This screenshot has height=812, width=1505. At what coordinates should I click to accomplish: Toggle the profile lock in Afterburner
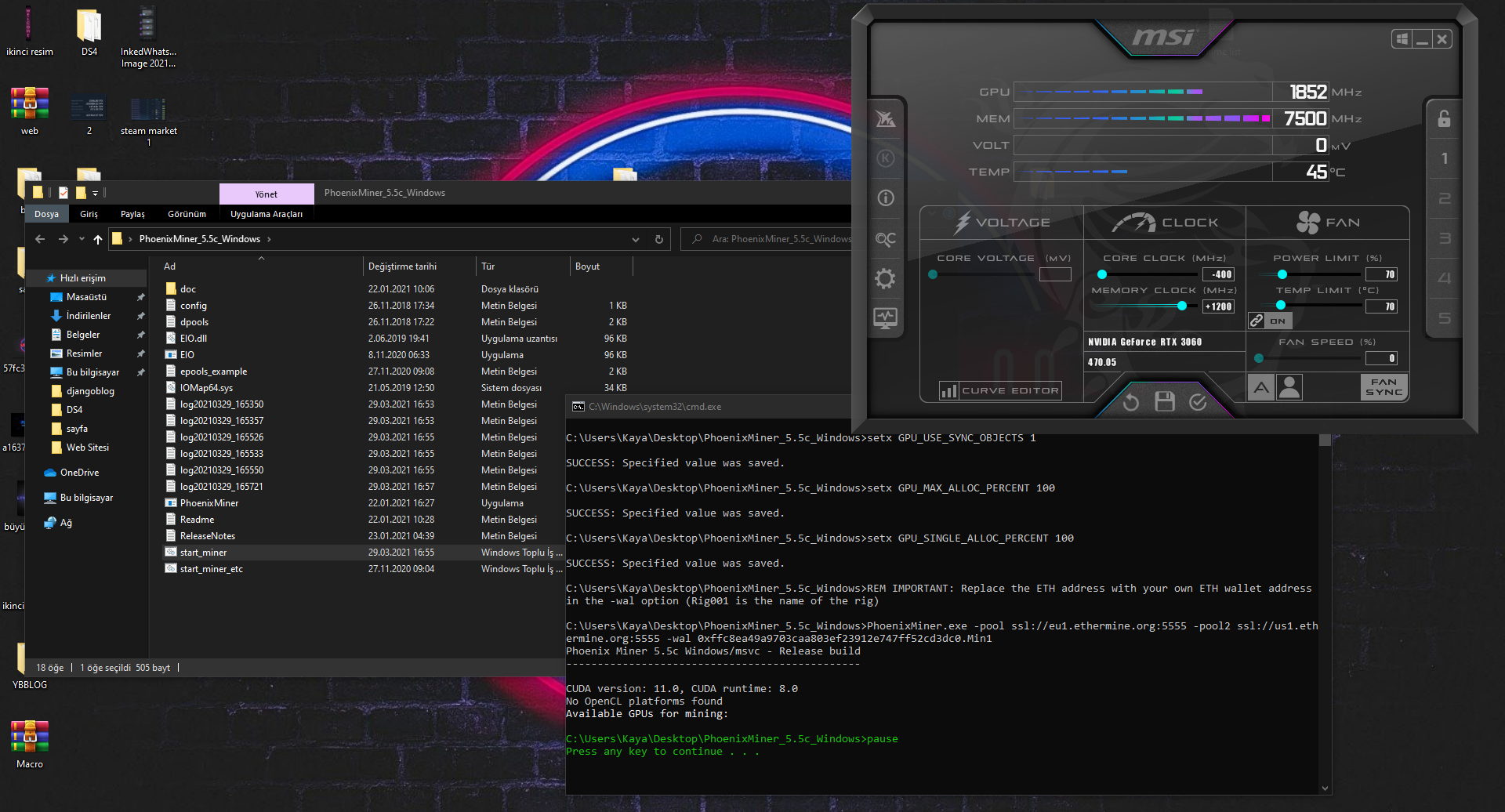coord(1444,118)
